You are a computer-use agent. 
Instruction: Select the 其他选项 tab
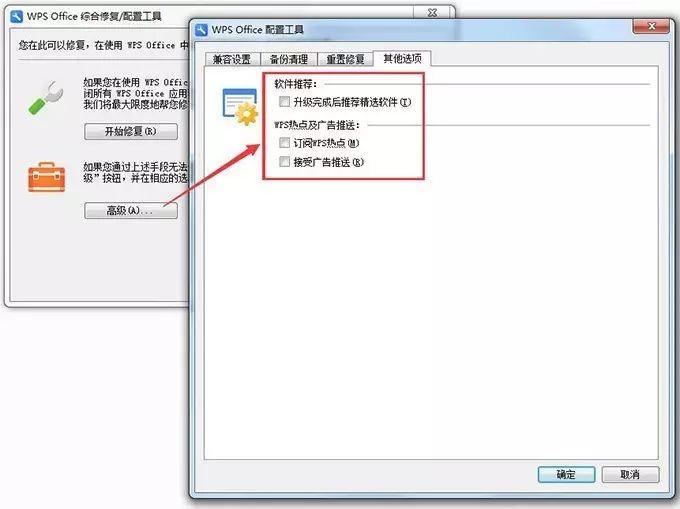click(402, 58)
